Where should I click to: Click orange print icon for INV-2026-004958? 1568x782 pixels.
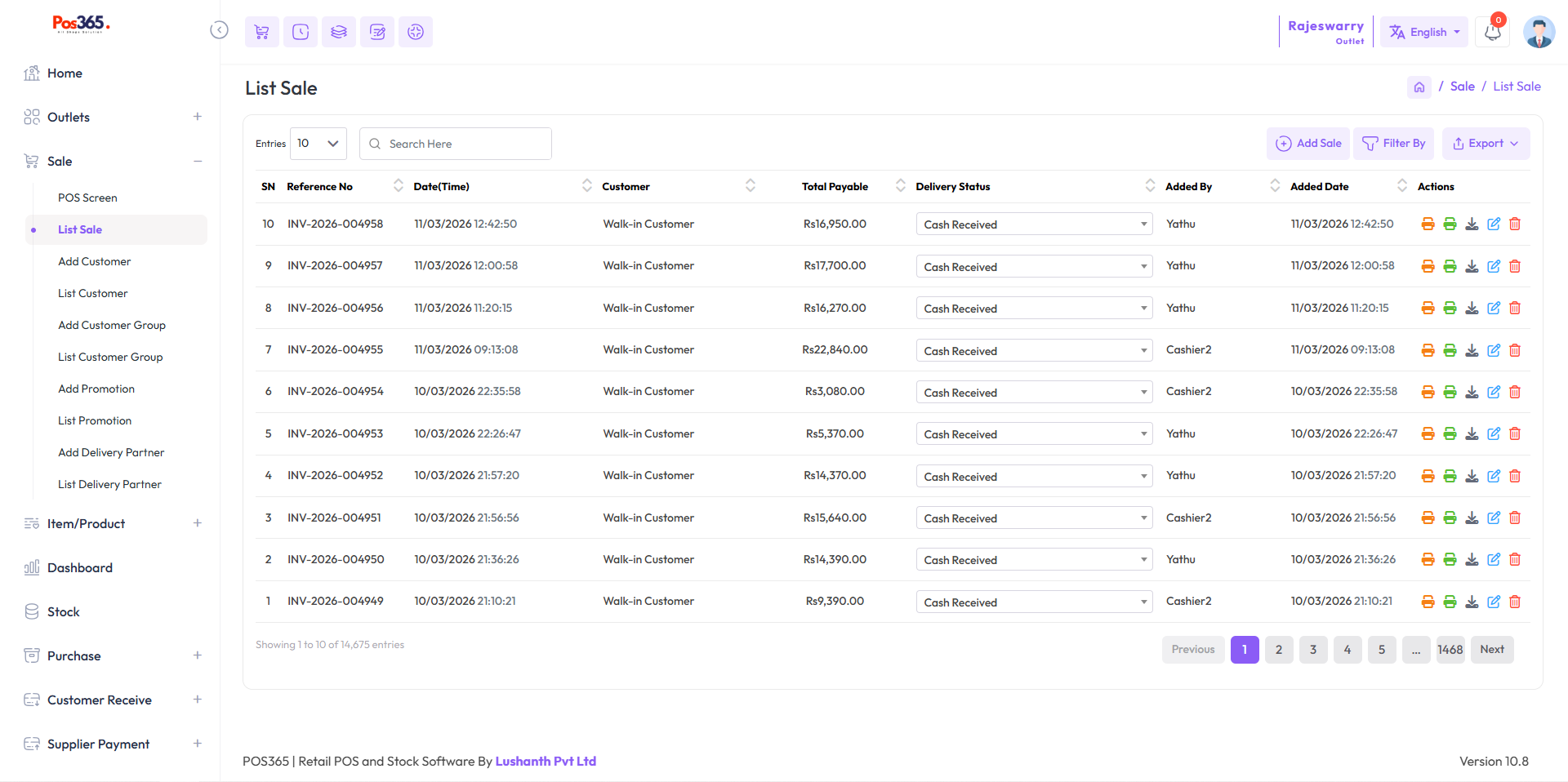click(1428, 224)
